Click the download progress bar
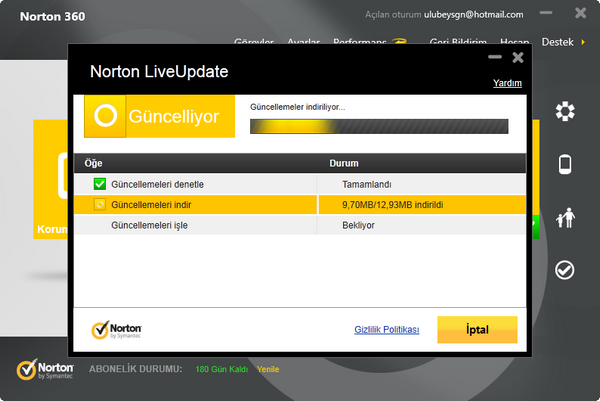The width and height of the screenshot is (600, 401). 379,126
